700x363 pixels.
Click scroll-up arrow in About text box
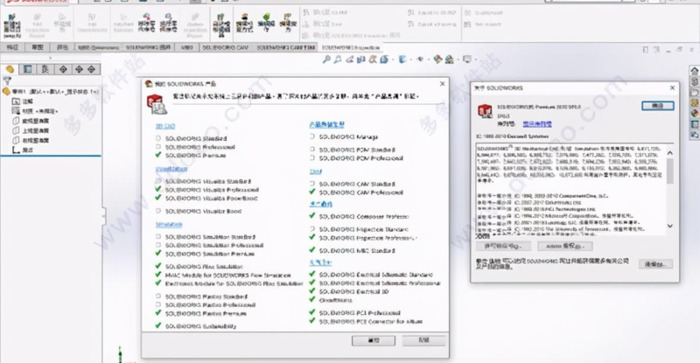[670, 153]
